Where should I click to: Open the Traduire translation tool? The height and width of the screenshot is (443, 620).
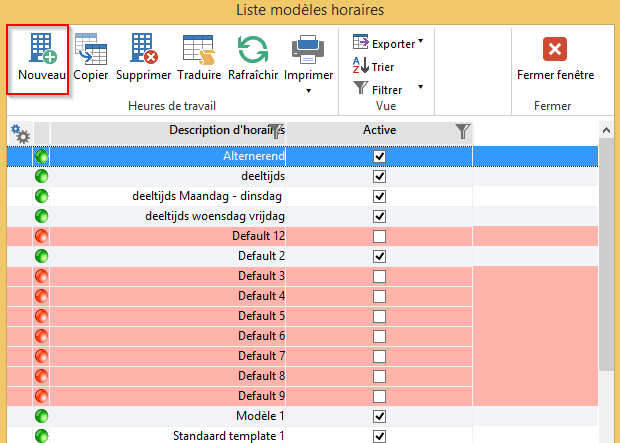[199, 50]
